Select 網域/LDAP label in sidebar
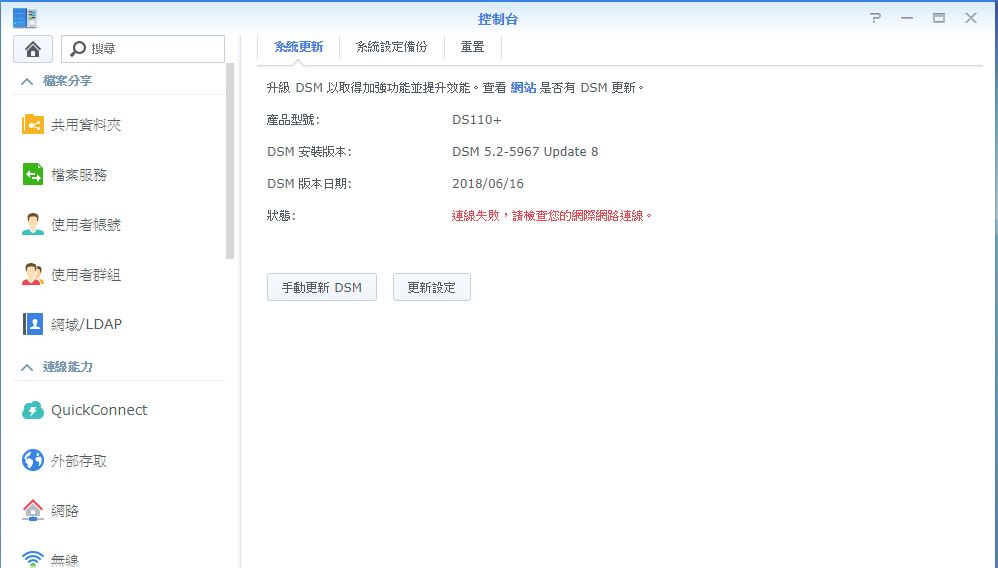Screen dimensions: 998x568 (x=87, y=324)
